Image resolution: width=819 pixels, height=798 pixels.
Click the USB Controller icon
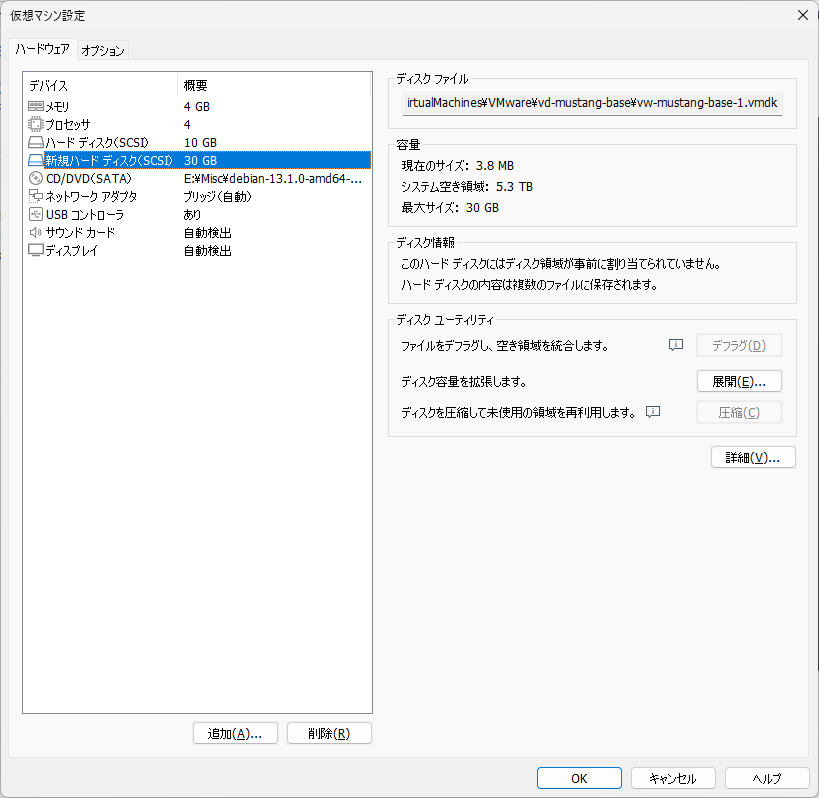[x=36, y=214]
